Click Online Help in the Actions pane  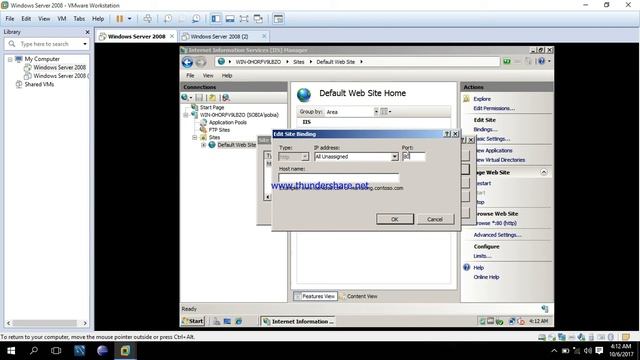tap(486, 277)
